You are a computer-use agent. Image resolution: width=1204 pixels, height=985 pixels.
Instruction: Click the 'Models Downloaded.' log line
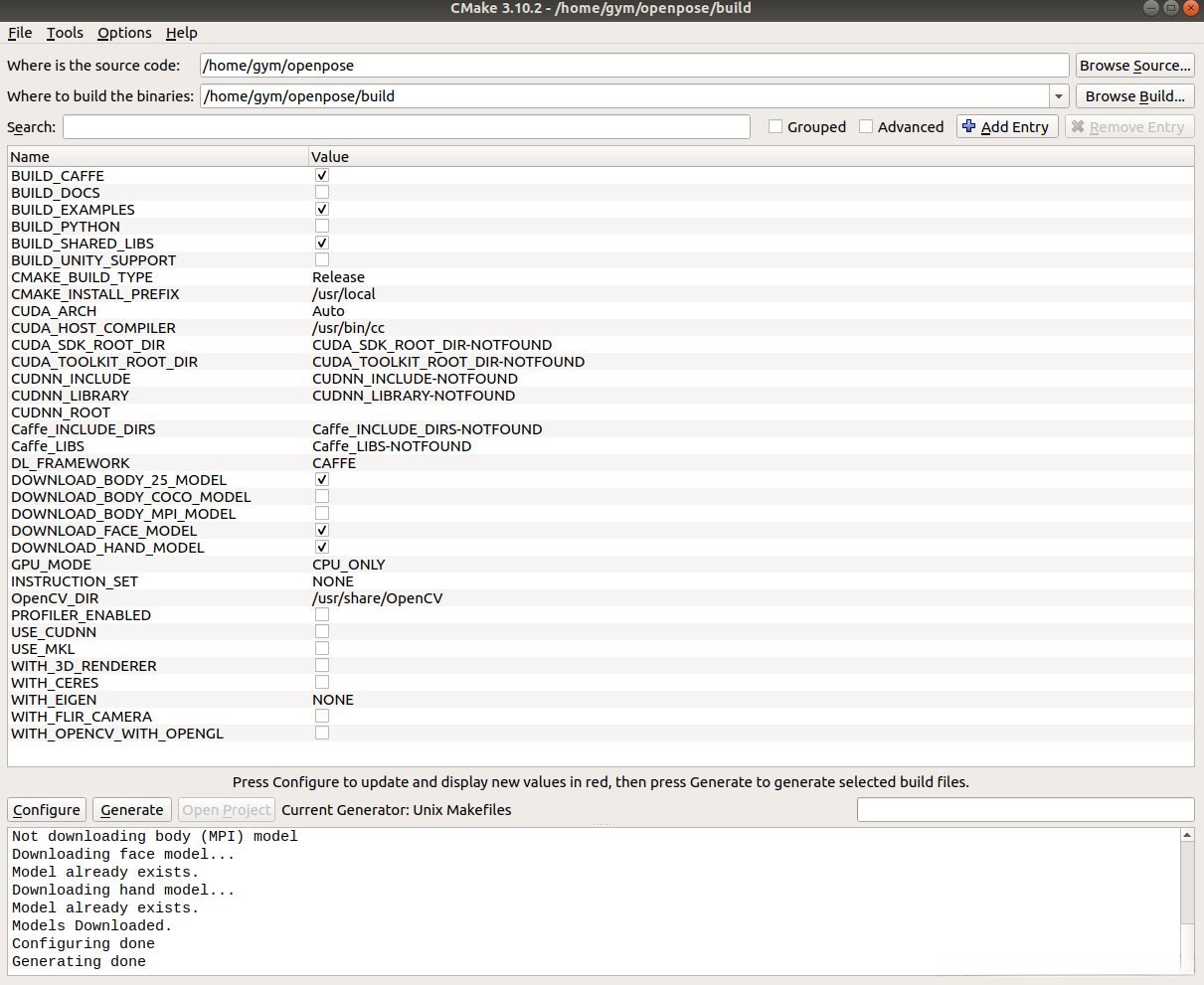point(91,925)
